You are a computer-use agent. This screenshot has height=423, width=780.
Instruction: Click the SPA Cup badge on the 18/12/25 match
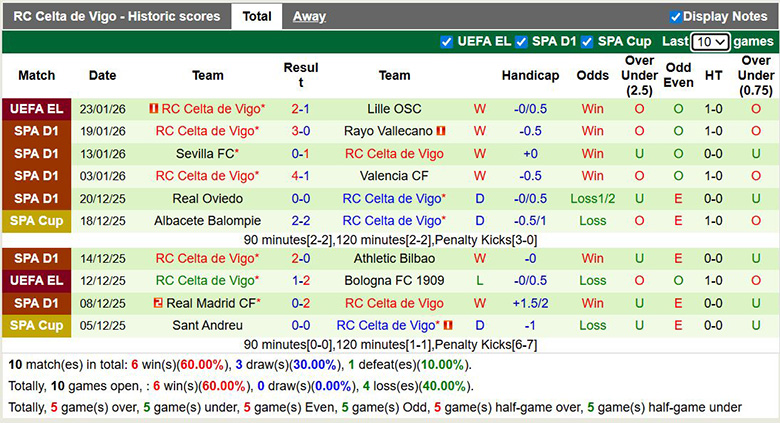click(x=37, y=221)
